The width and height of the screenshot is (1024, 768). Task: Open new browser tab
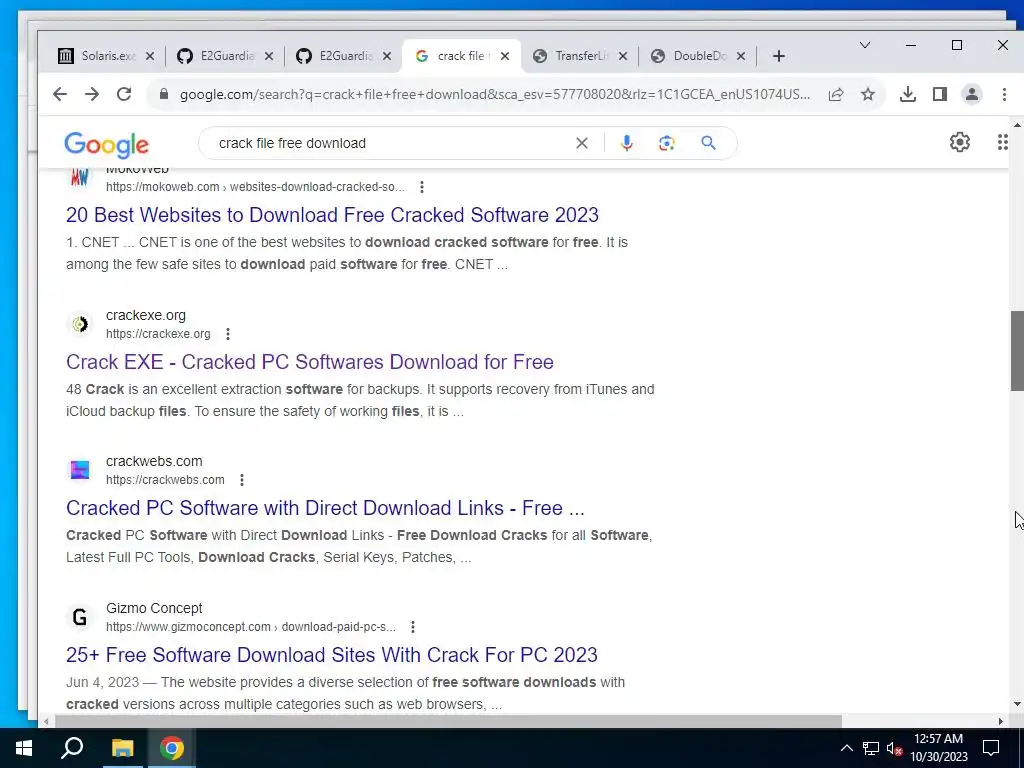point(778,56)
